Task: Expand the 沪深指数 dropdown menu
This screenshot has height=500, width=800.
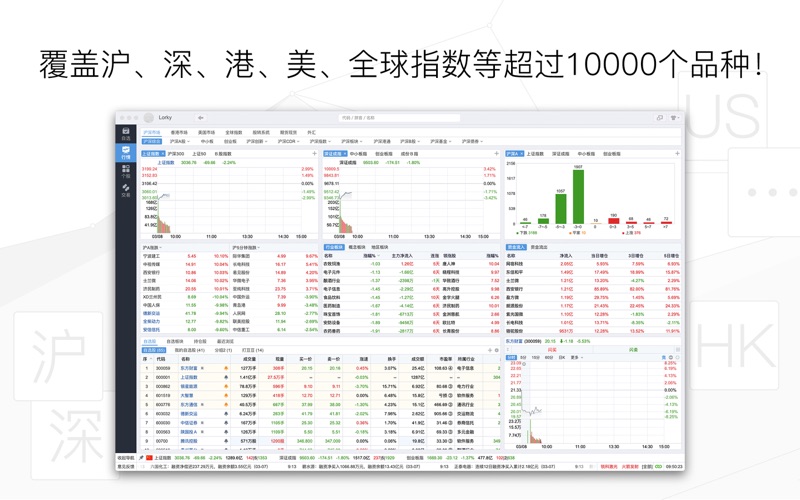Action: 320,141
